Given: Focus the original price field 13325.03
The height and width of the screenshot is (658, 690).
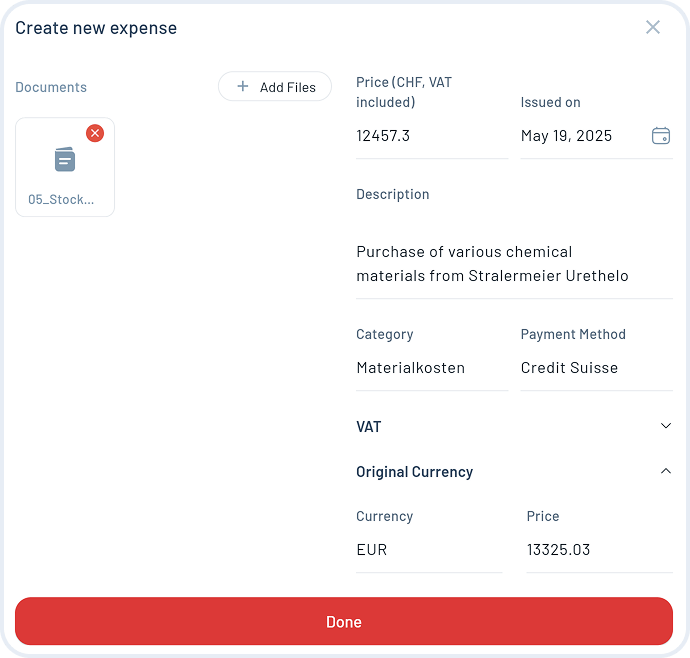Looking at the screenshot, I should click(x=598, y=549).
